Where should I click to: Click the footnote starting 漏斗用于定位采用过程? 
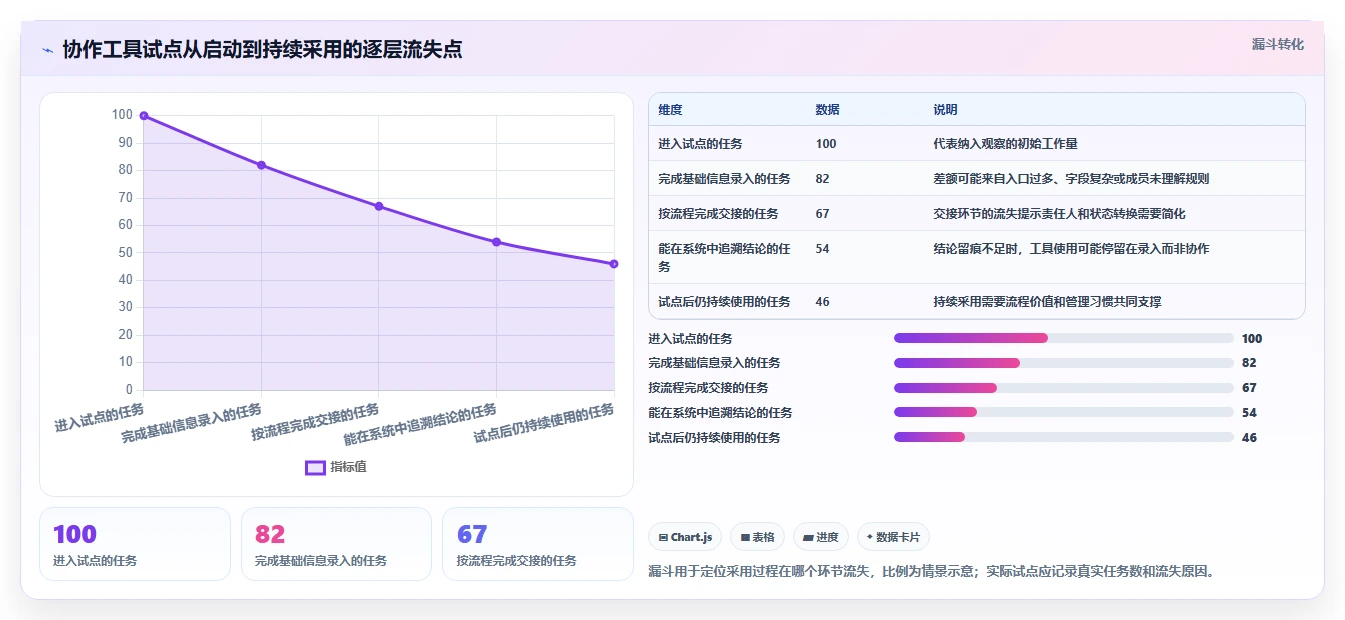click(x=931, y=572)
